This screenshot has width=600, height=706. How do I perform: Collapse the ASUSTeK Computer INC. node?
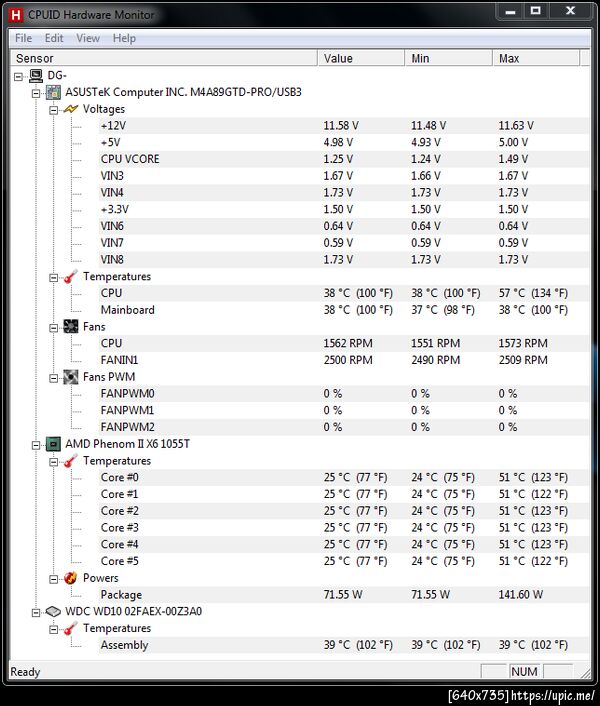(x=36, y=93)
